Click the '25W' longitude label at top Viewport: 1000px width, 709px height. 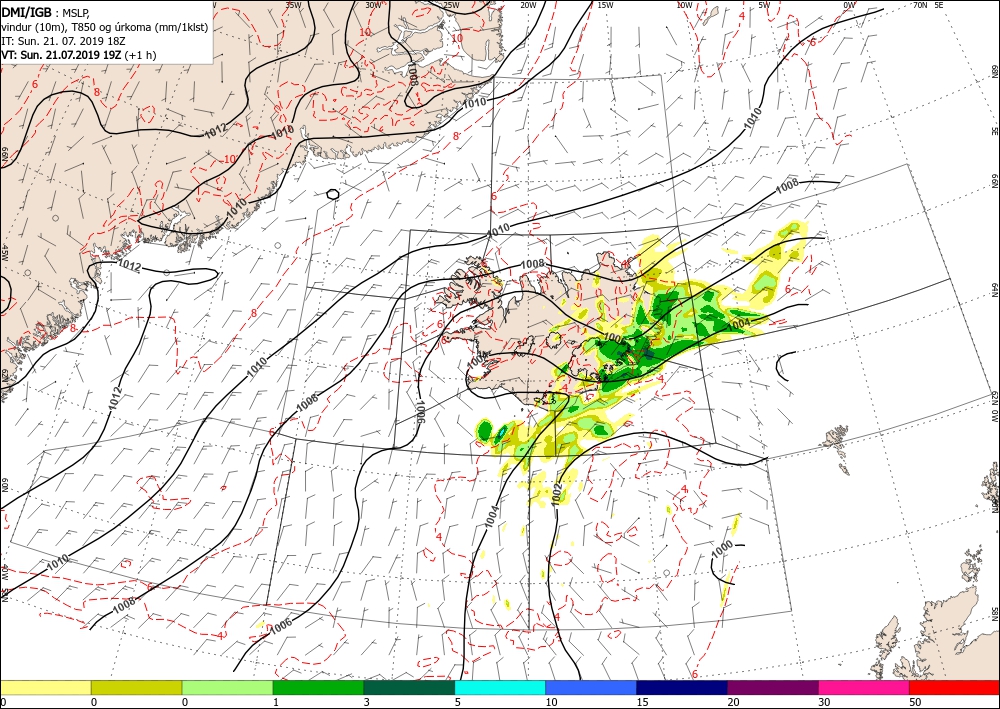click(450, 5)
